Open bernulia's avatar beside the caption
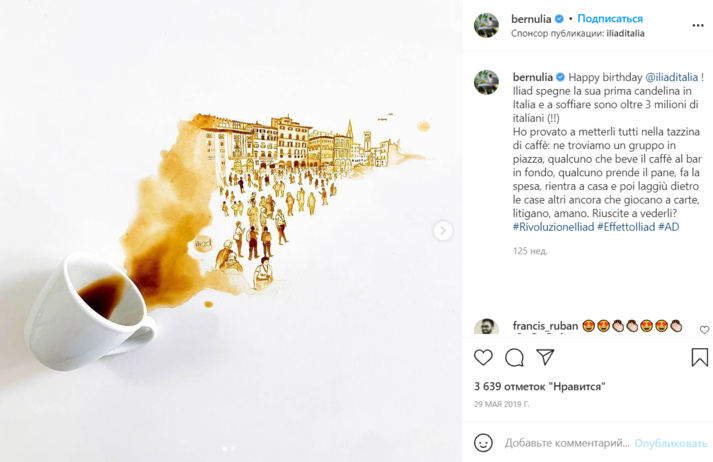Screen dimensions: 713x462 (486, 82)
